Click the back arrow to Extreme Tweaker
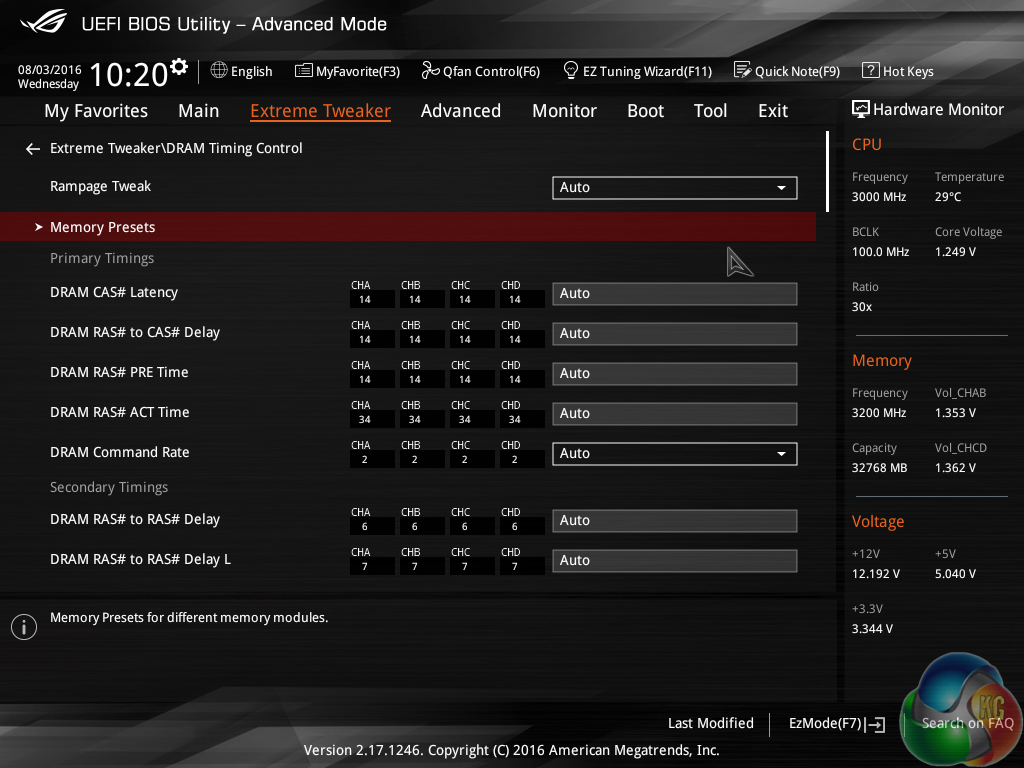 [x=33, y=149]
